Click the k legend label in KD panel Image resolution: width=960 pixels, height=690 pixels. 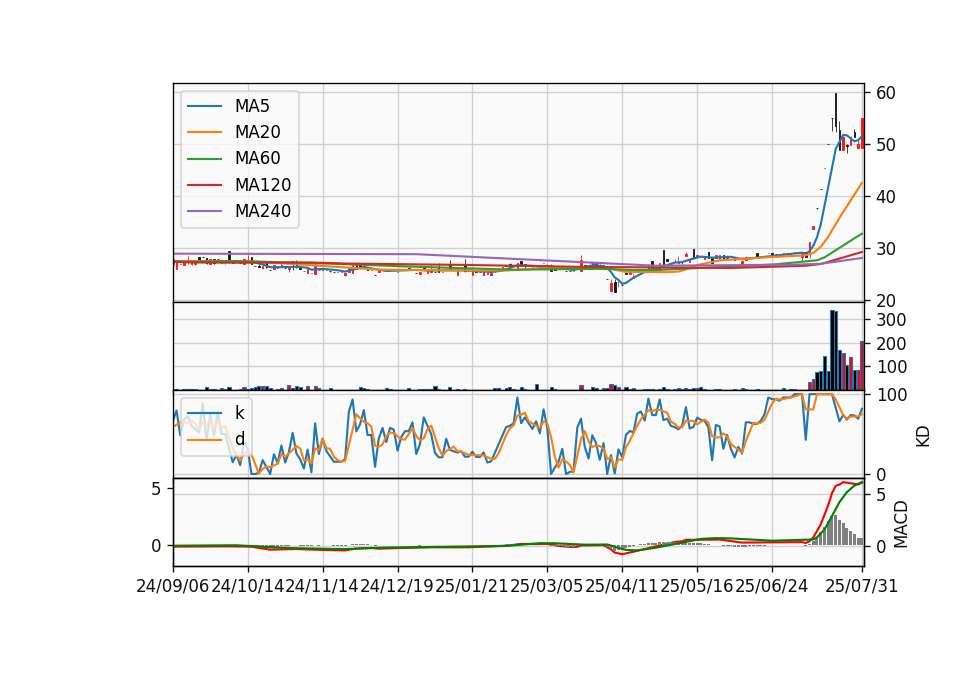click(x=239, y=413)
